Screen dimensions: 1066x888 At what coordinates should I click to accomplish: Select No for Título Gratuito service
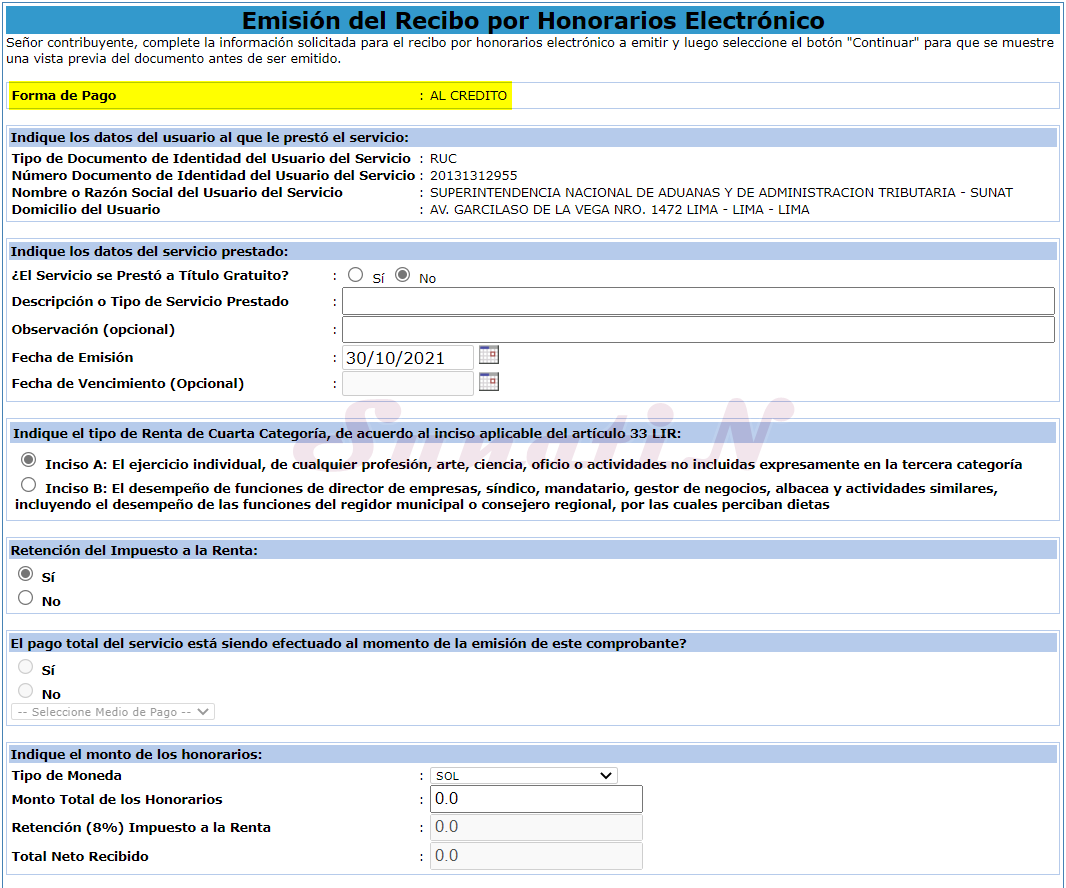(x=403, y=275)
